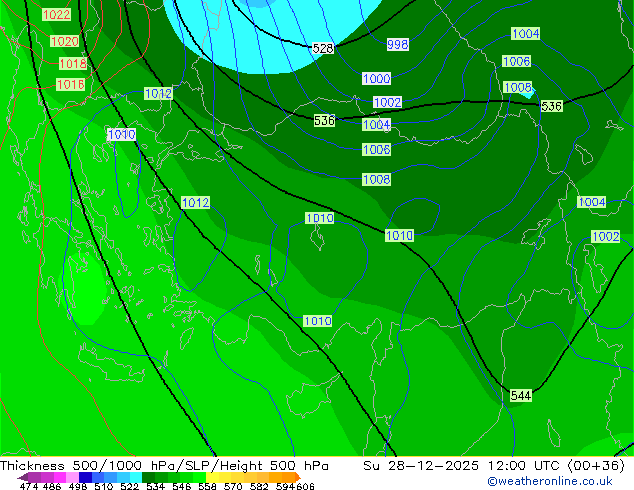Select the red 1022 isobar label
The image size is (634, 490).
[57, 15]
